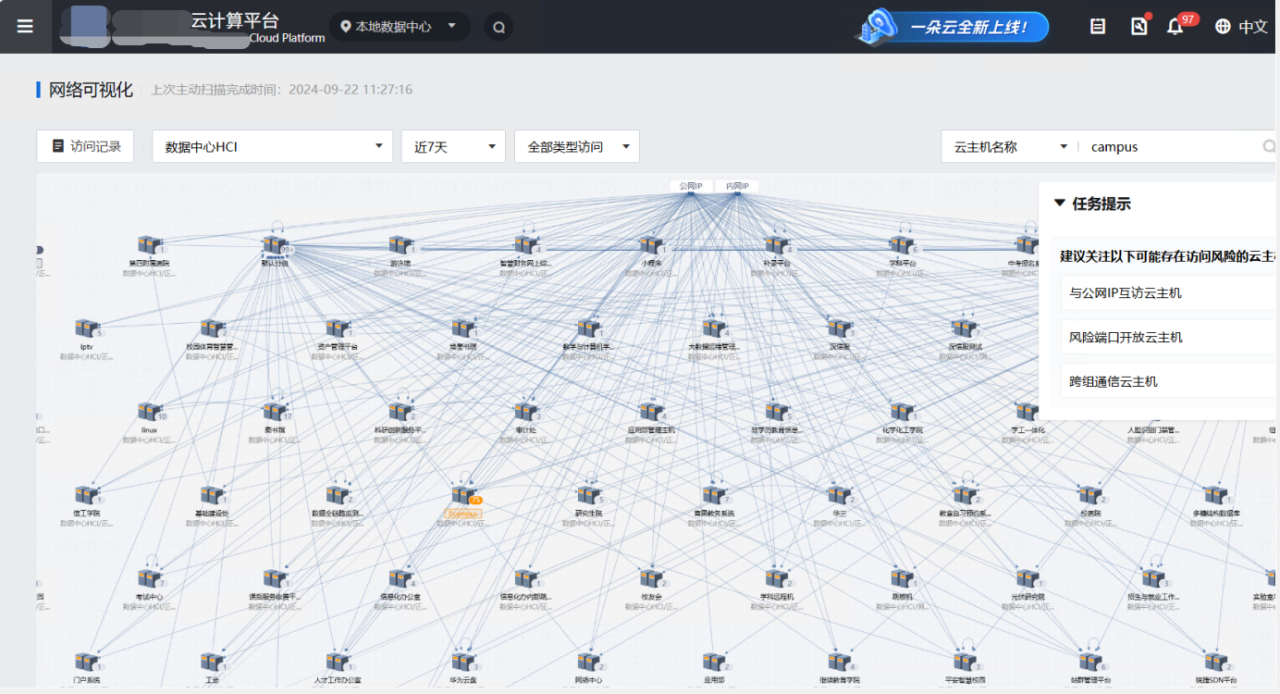Select the orange highlighted server group node
Viewport: 1280px width, 694px height.
(462, 497)
